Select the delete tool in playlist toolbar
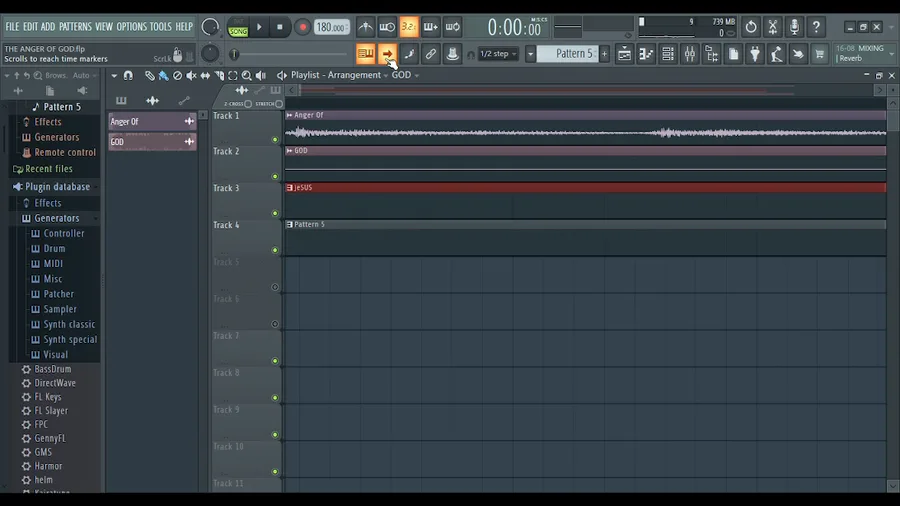 177,75
